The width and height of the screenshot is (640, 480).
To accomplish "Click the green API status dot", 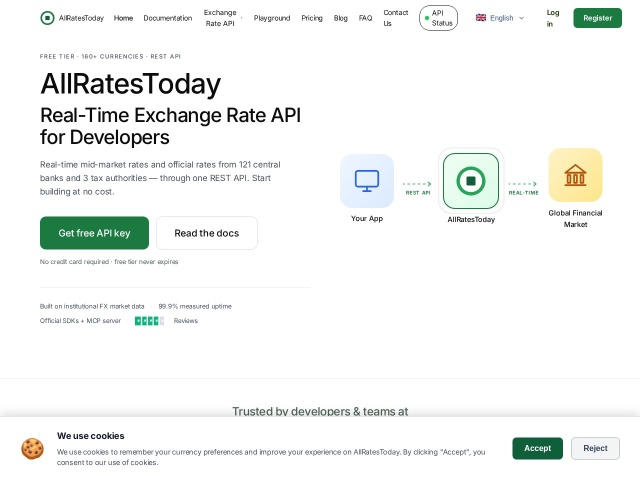I will 427,18.
